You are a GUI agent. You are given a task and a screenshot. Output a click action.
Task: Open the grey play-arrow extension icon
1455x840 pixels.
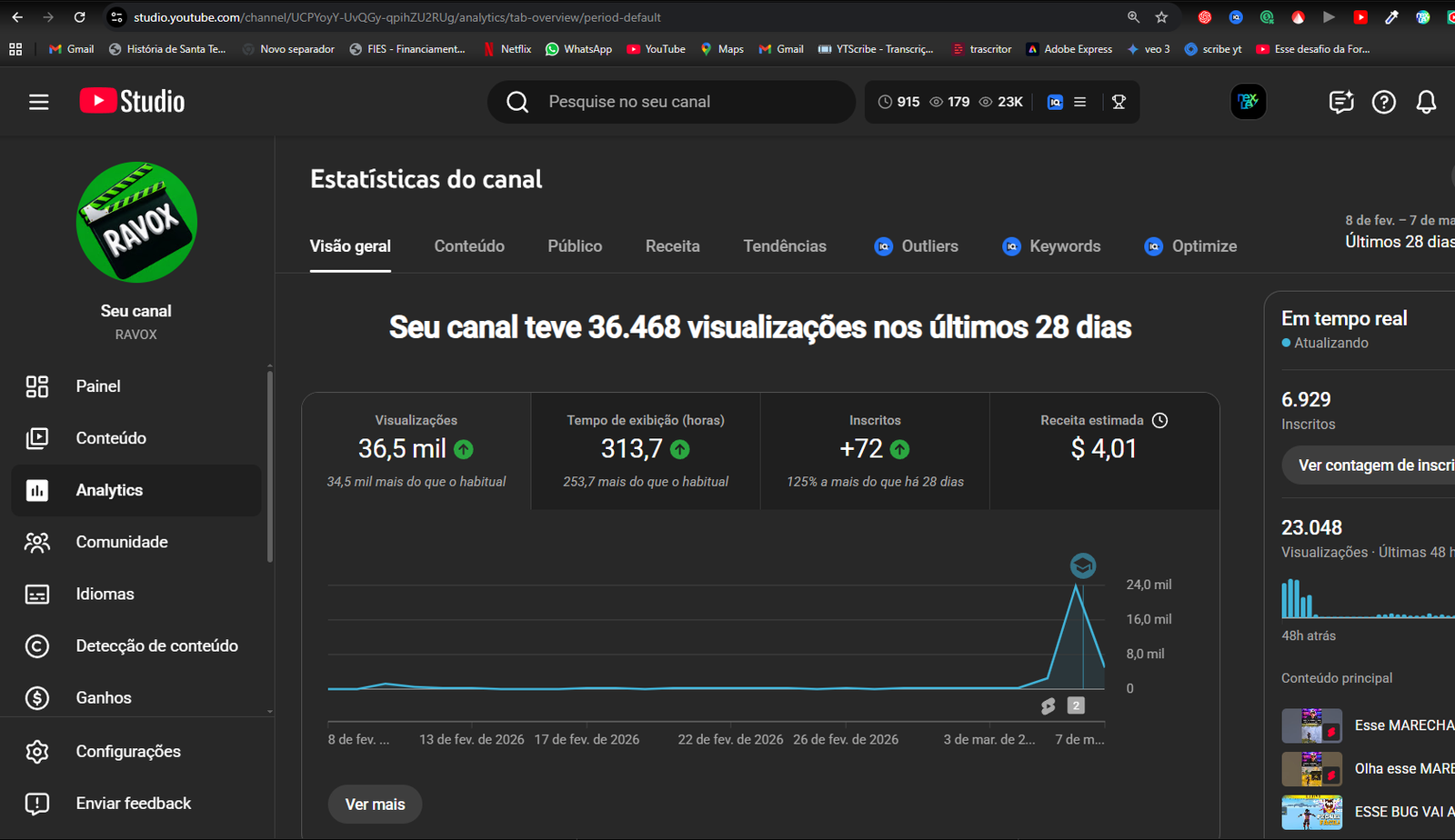coord(1330,17)
